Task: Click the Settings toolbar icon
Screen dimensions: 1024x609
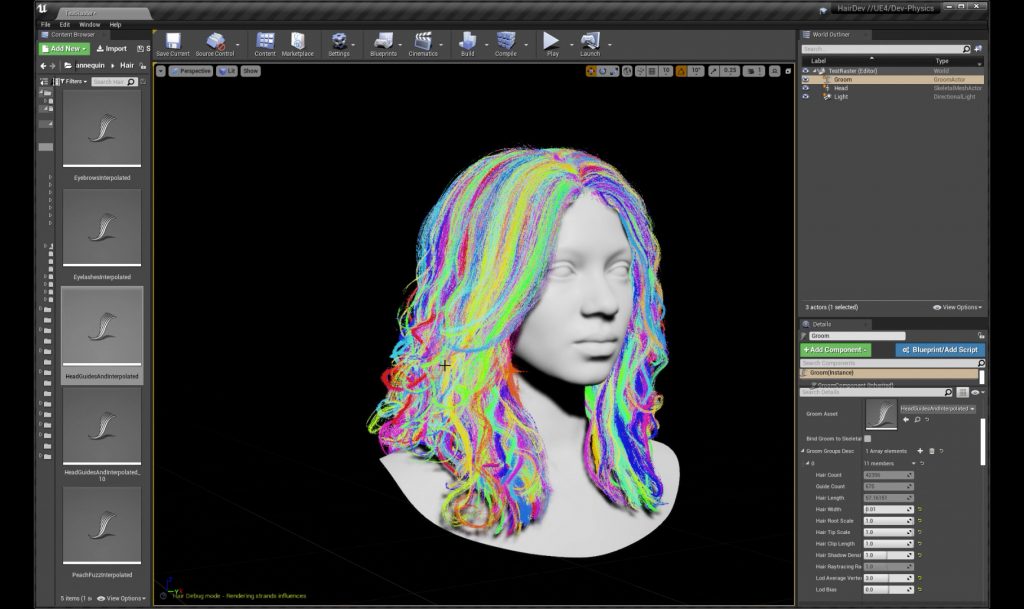Action: (339, 42)
